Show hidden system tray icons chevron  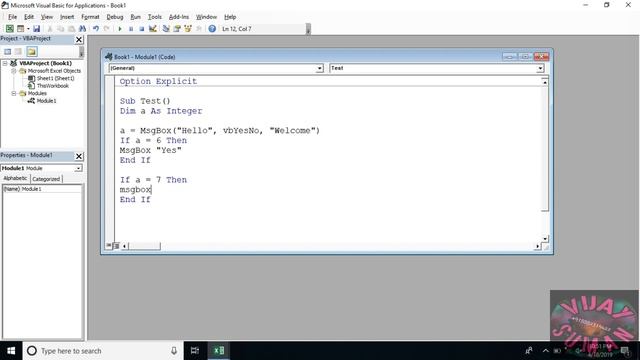click(545, 351)
